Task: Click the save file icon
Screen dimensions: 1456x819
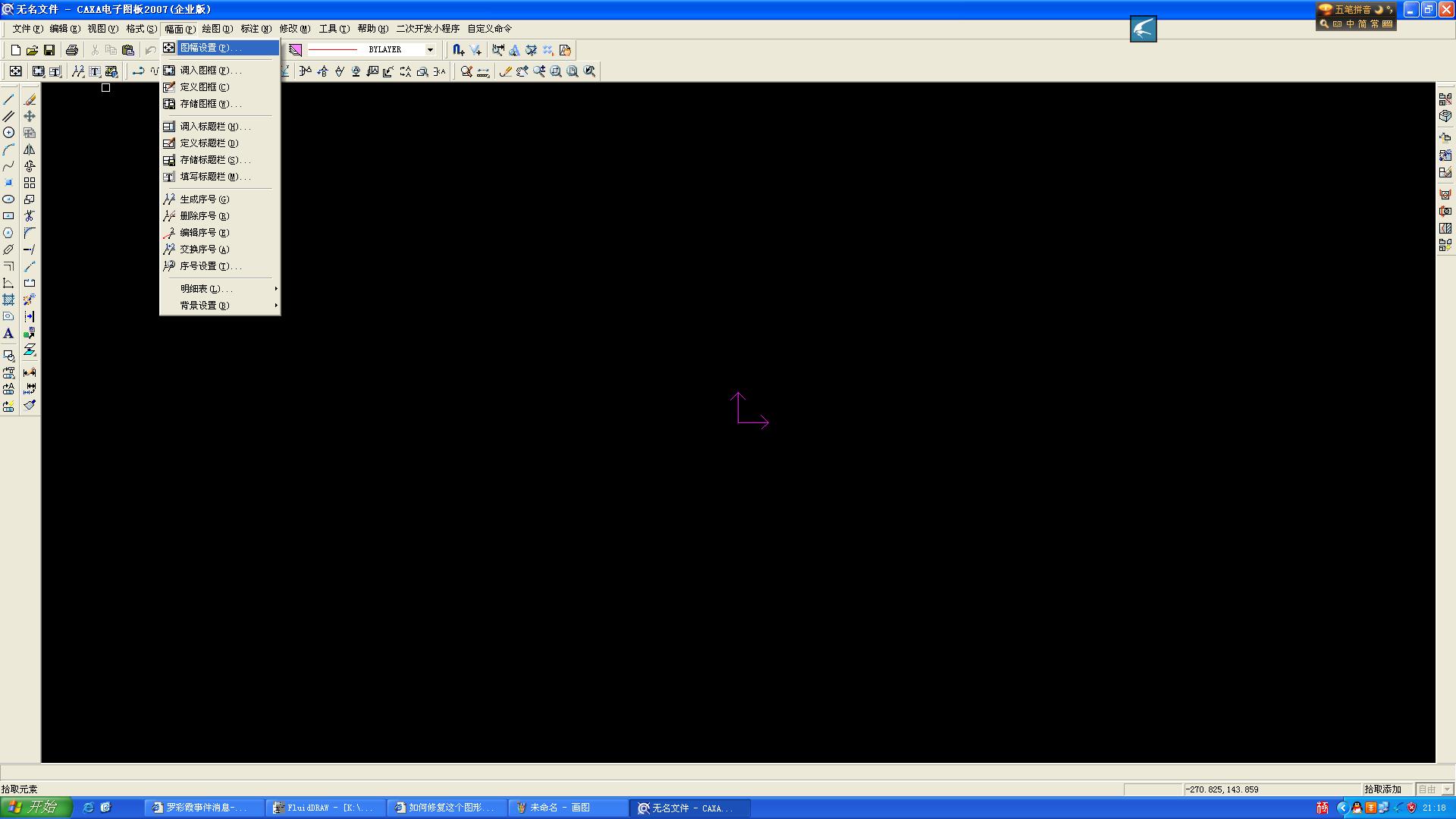Action: point(49,50)
